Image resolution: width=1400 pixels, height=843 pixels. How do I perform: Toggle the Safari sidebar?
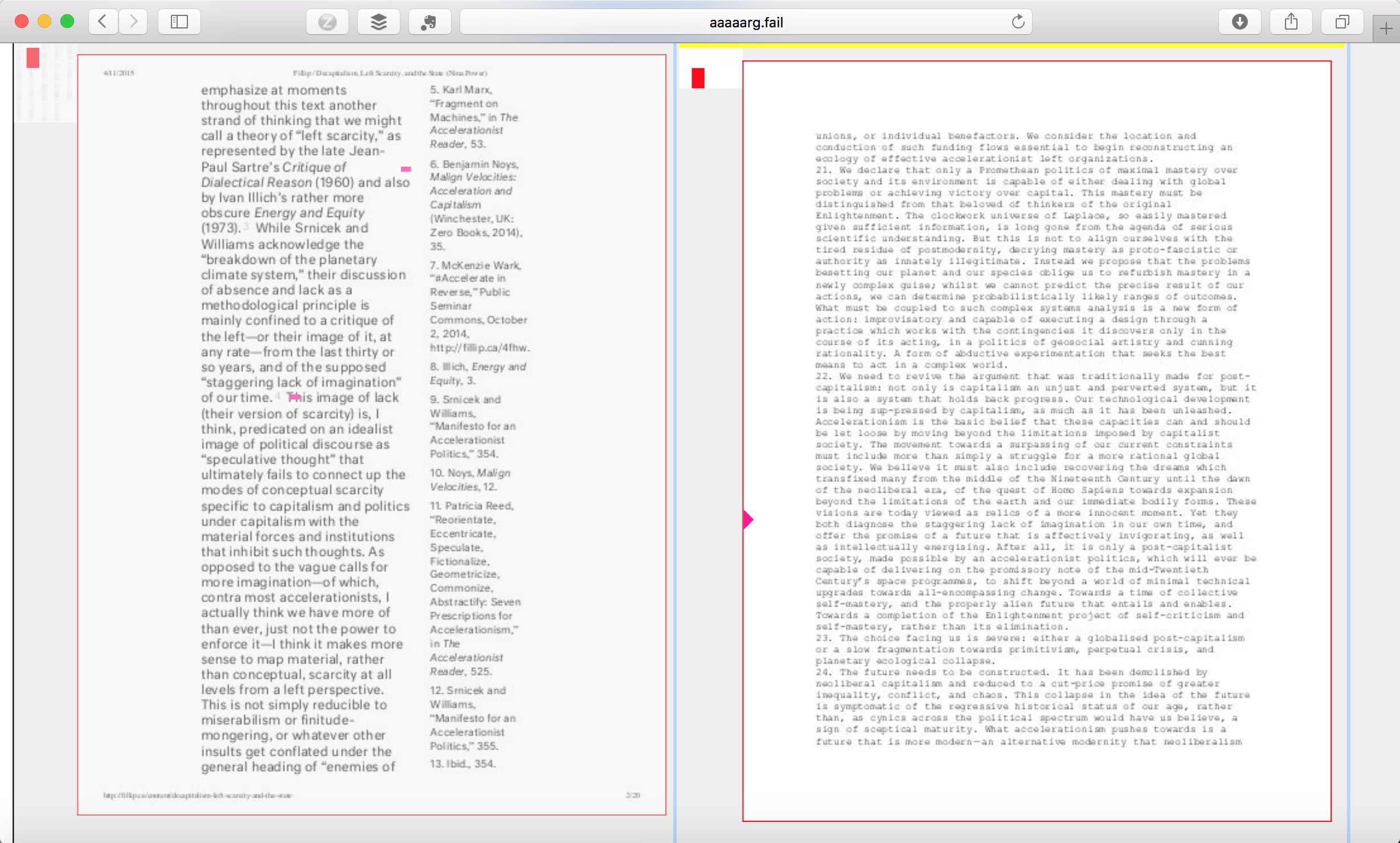[x=179, y=22]
